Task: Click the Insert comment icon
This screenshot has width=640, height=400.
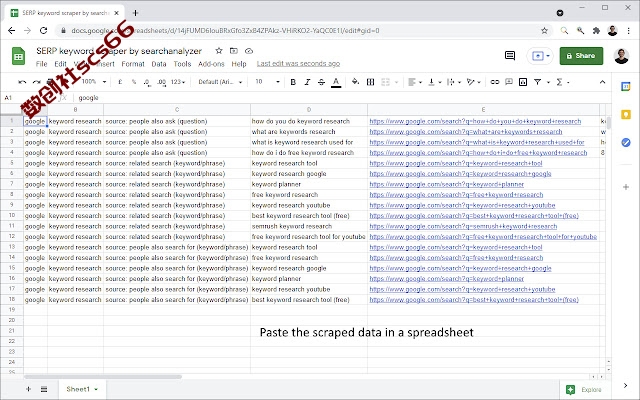Action: tap(509, 82)
